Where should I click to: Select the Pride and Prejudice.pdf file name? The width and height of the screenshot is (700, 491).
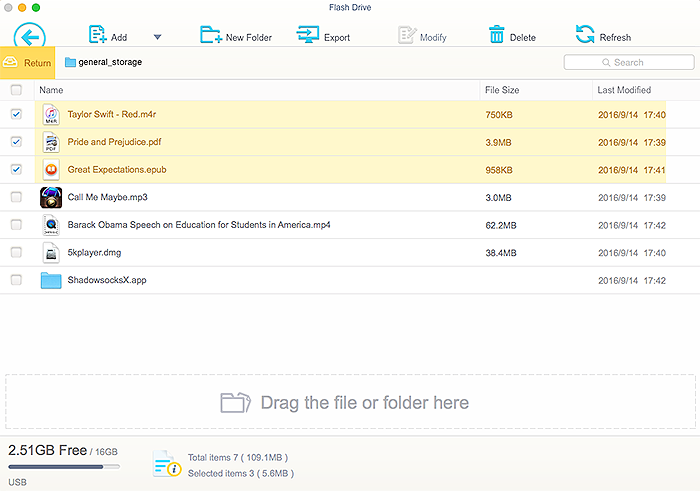pos(114,142)
